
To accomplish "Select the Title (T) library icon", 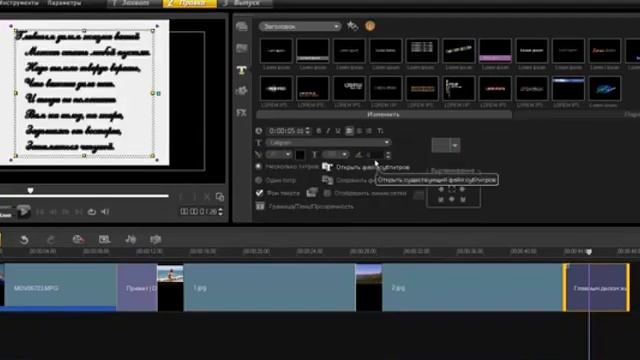I will [x=242, y=70].
